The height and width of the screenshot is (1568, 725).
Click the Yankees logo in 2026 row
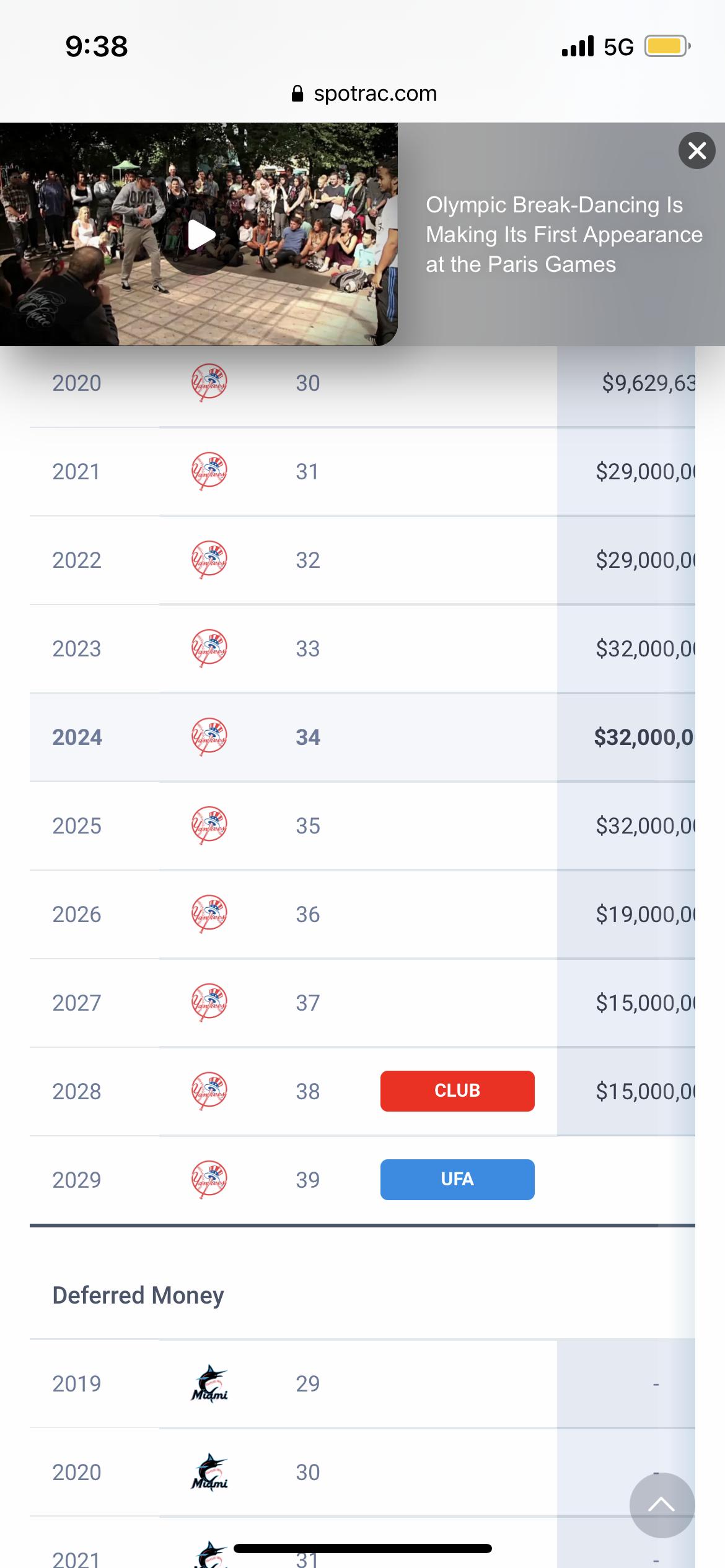tap(209, 914)
